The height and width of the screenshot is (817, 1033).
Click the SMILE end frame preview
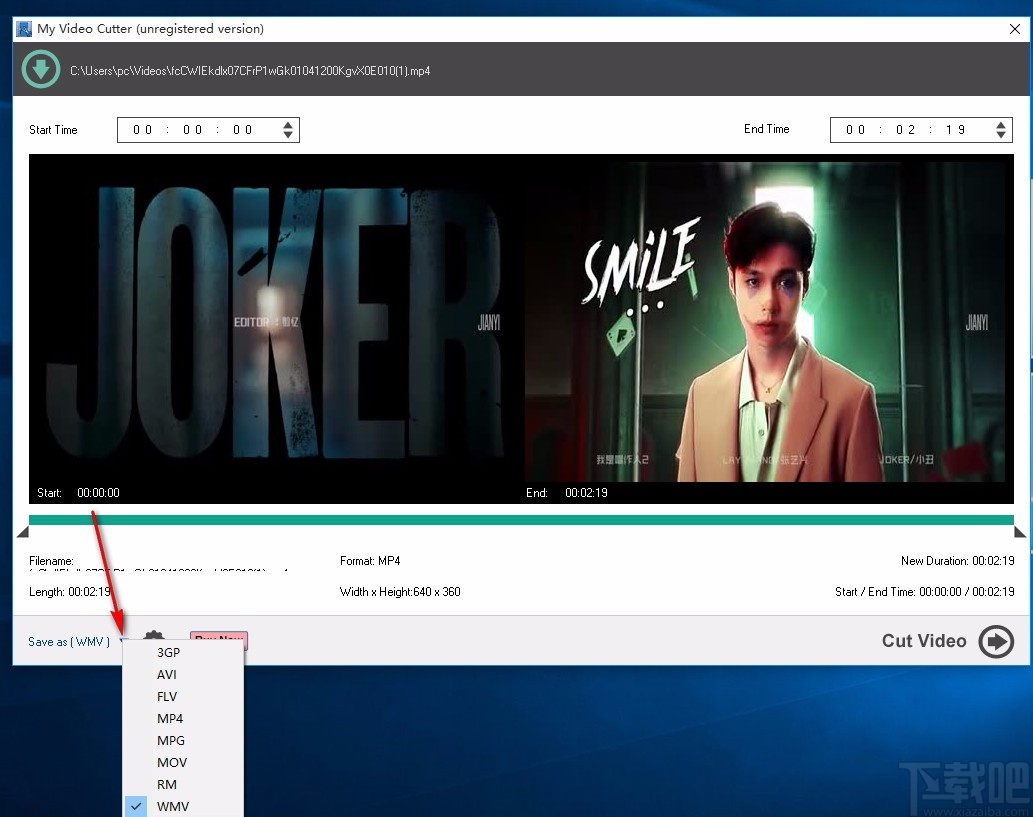(766, 322)
